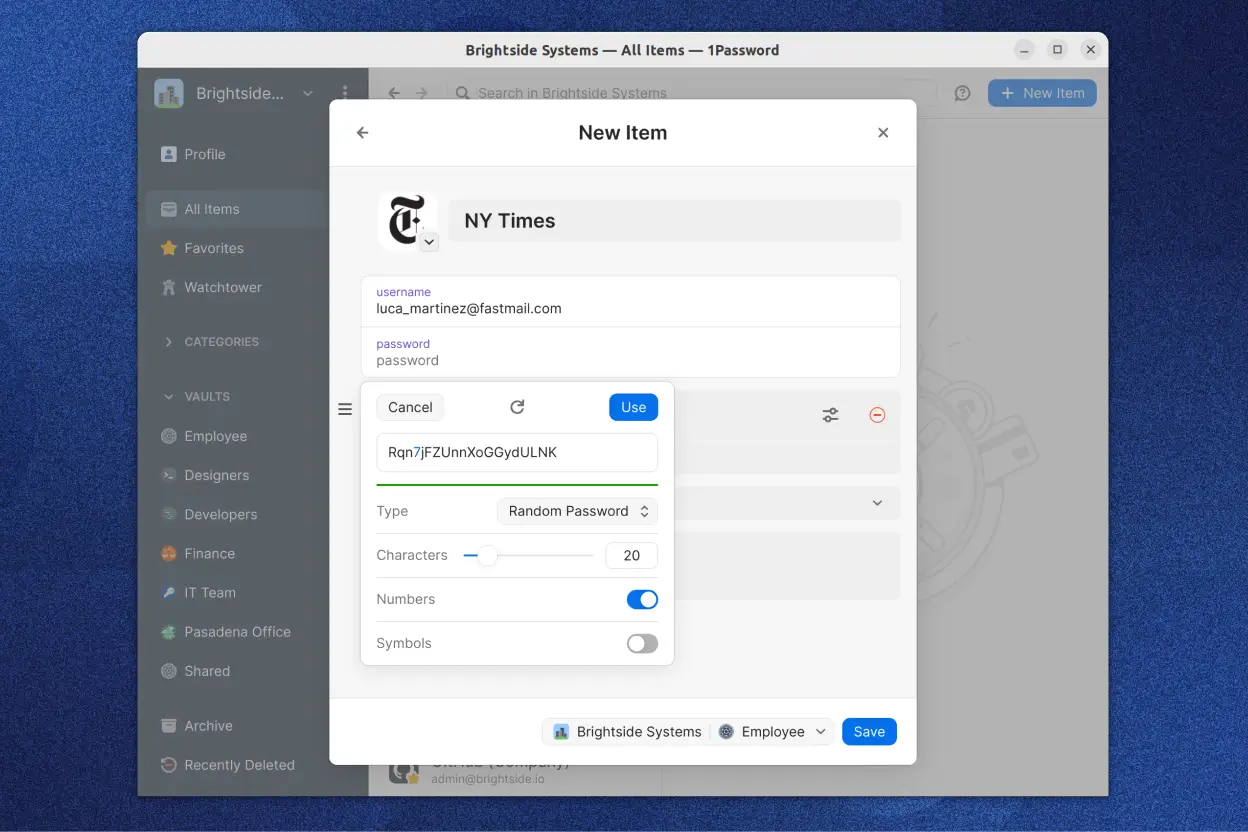Click the password entry field
This screenshot has height=832, width=1248.
(x=631, y=352)
